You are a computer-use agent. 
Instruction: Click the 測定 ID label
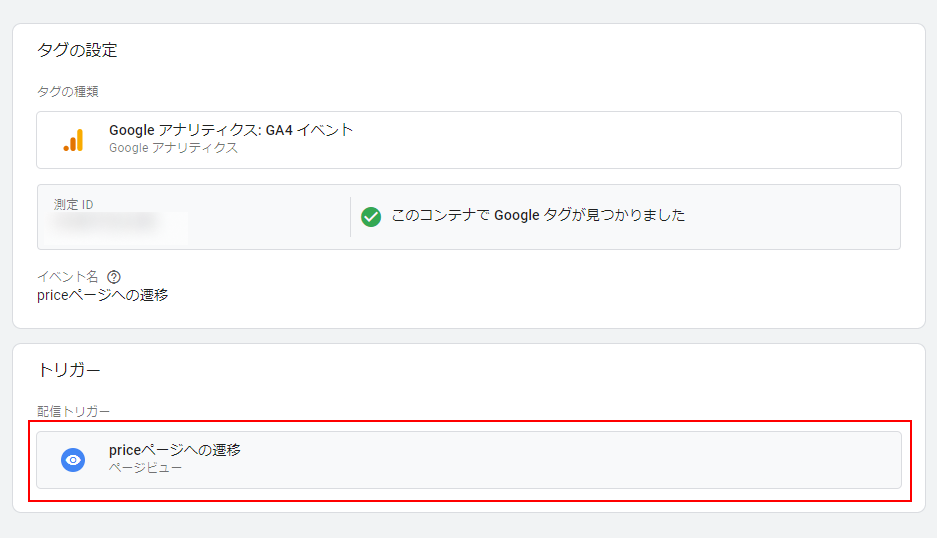click(74, 204)
